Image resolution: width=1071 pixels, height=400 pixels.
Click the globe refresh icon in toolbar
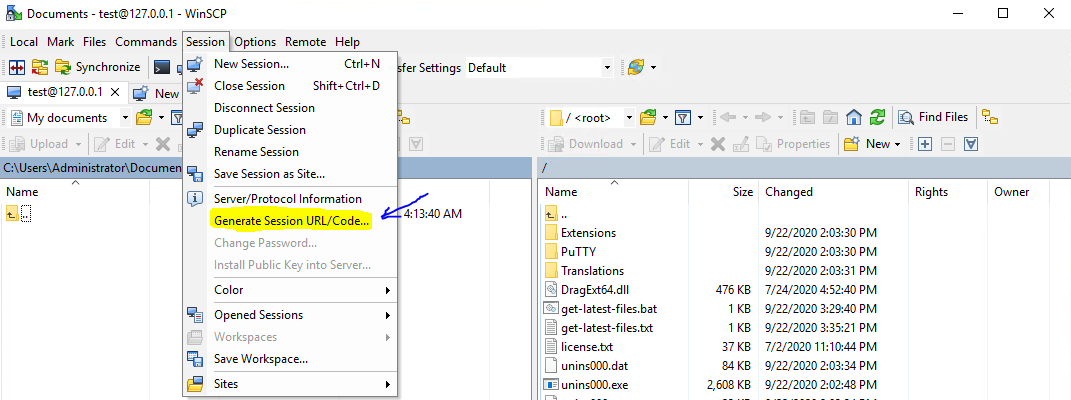[x=635, y=67]
